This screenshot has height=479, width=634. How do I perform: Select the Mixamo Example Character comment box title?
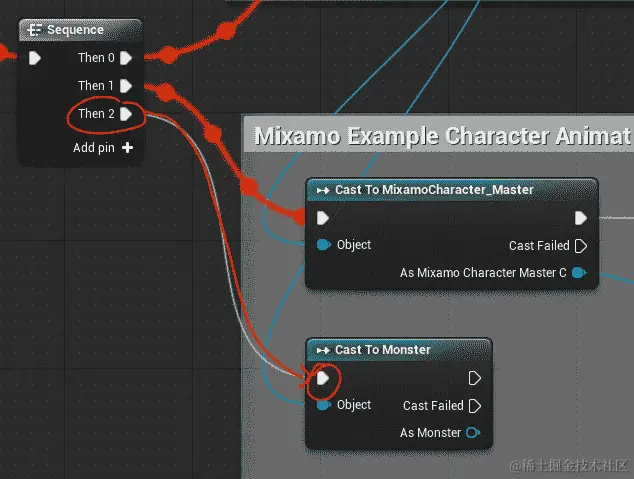coord(442,135)
